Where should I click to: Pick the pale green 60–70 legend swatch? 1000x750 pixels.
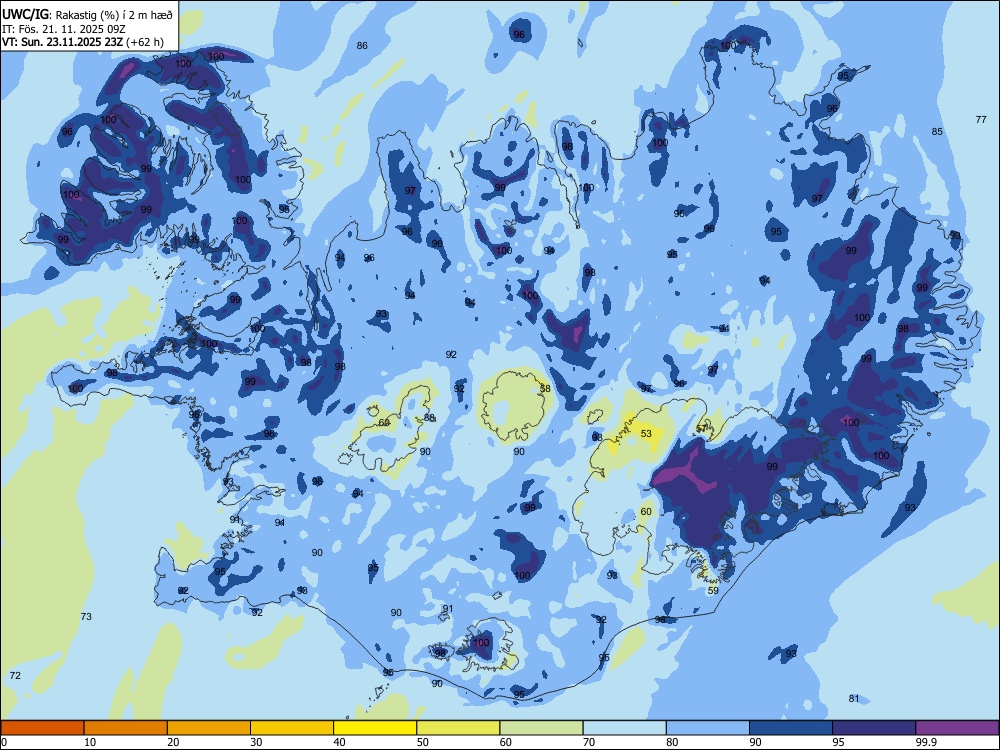(541, 728)
